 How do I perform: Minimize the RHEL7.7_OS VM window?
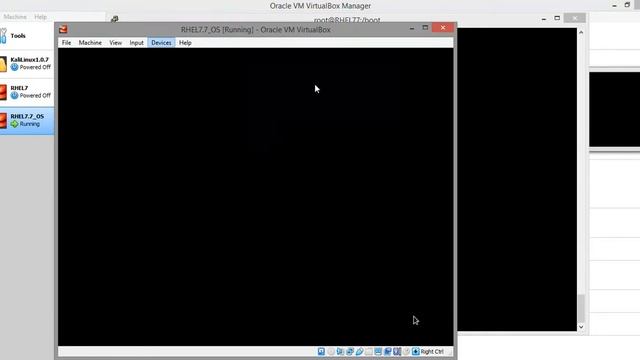tap(412, 28)
